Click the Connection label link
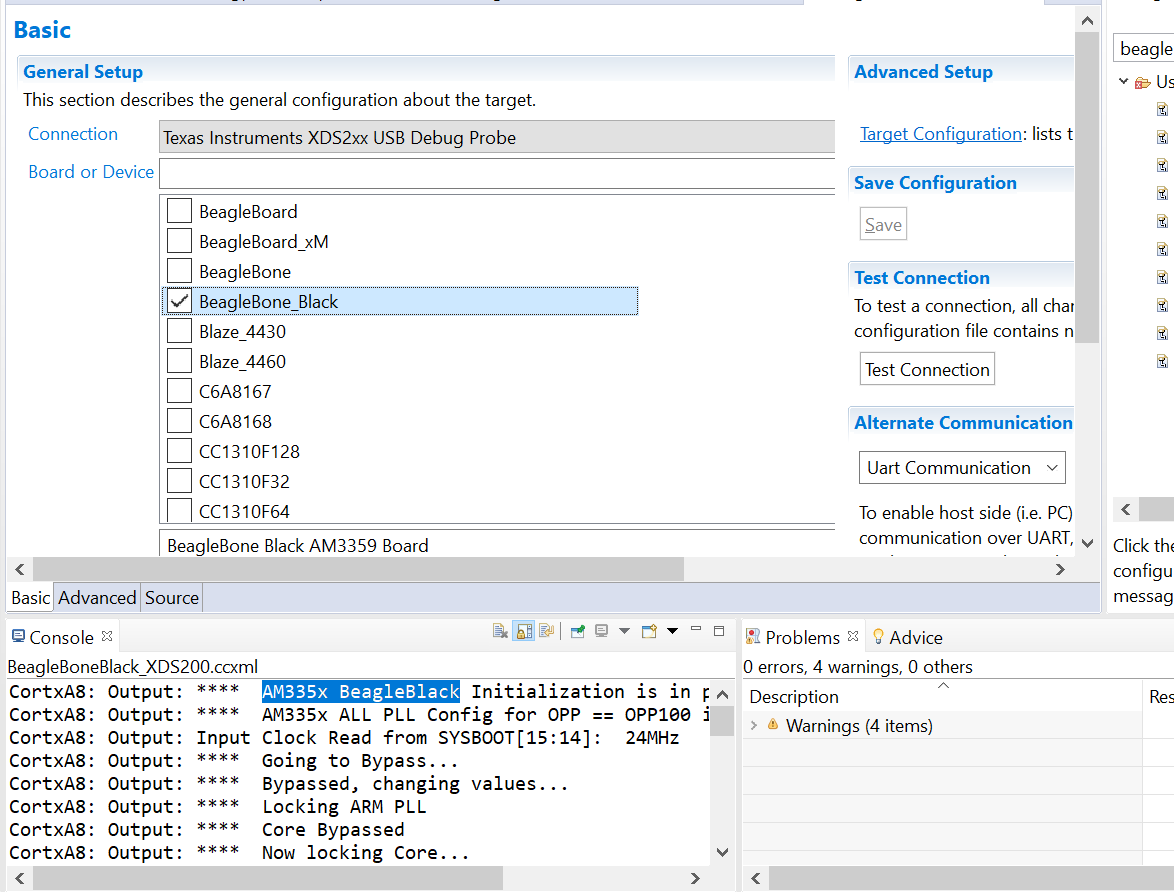The width and height of the screenshot is (1174, 892). [73, 134]
